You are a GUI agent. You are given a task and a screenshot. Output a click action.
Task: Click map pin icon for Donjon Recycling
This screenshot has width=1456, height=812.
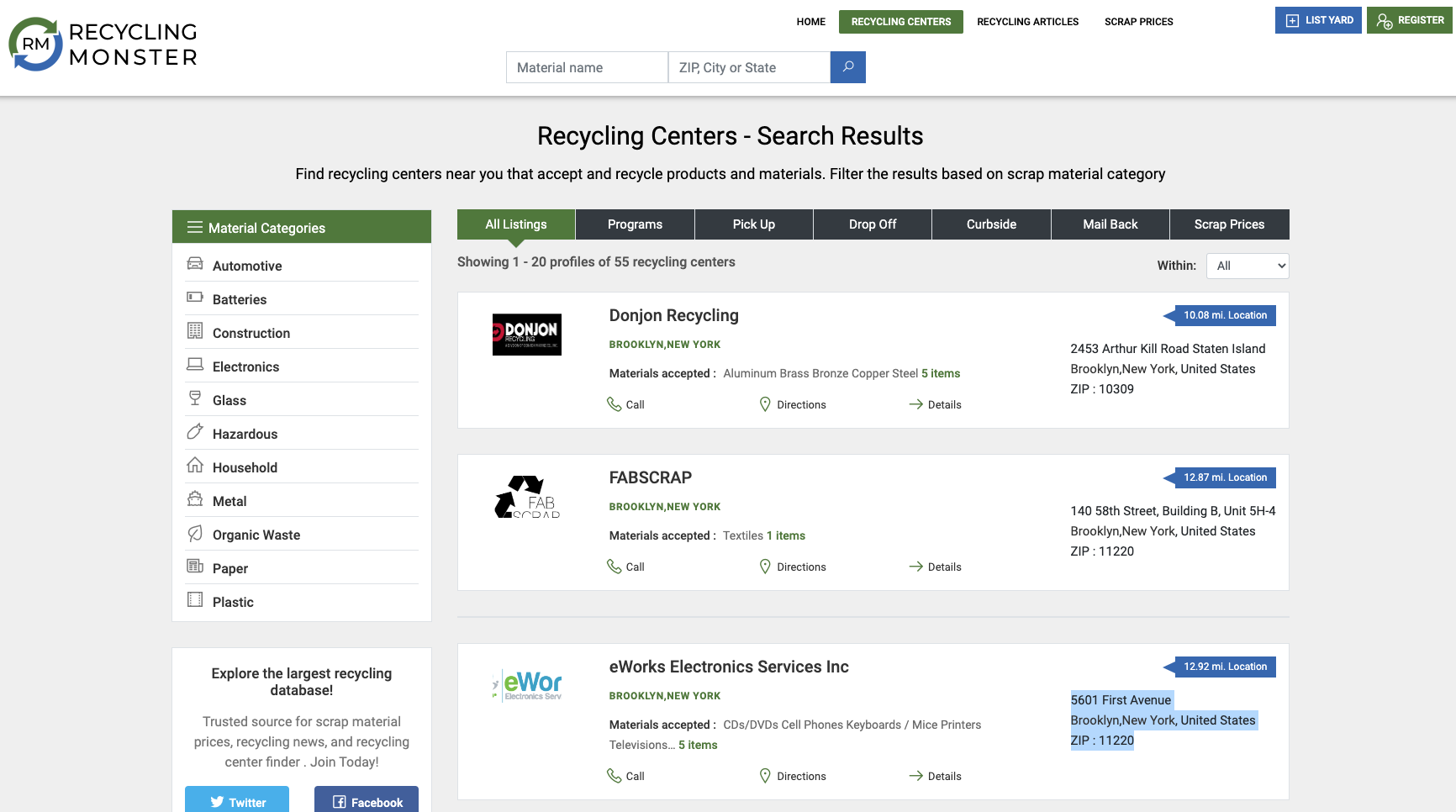click(x=765, y=404)
